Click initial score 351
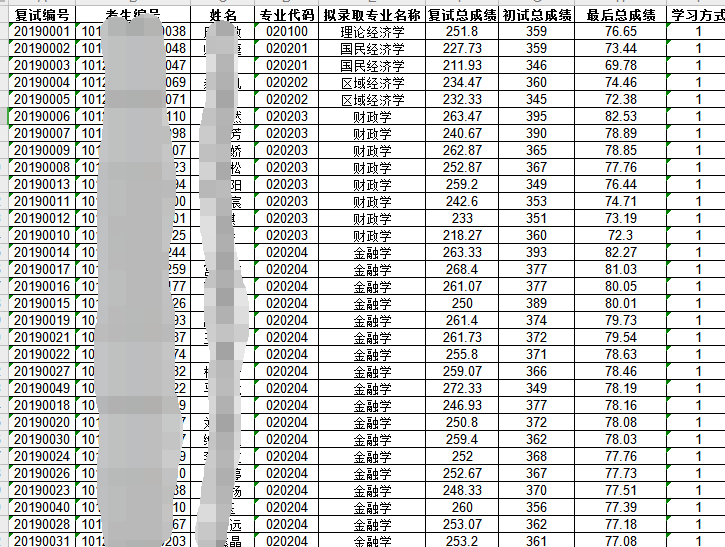Viewport: 725px width, 547px height. tap(536, 218)
